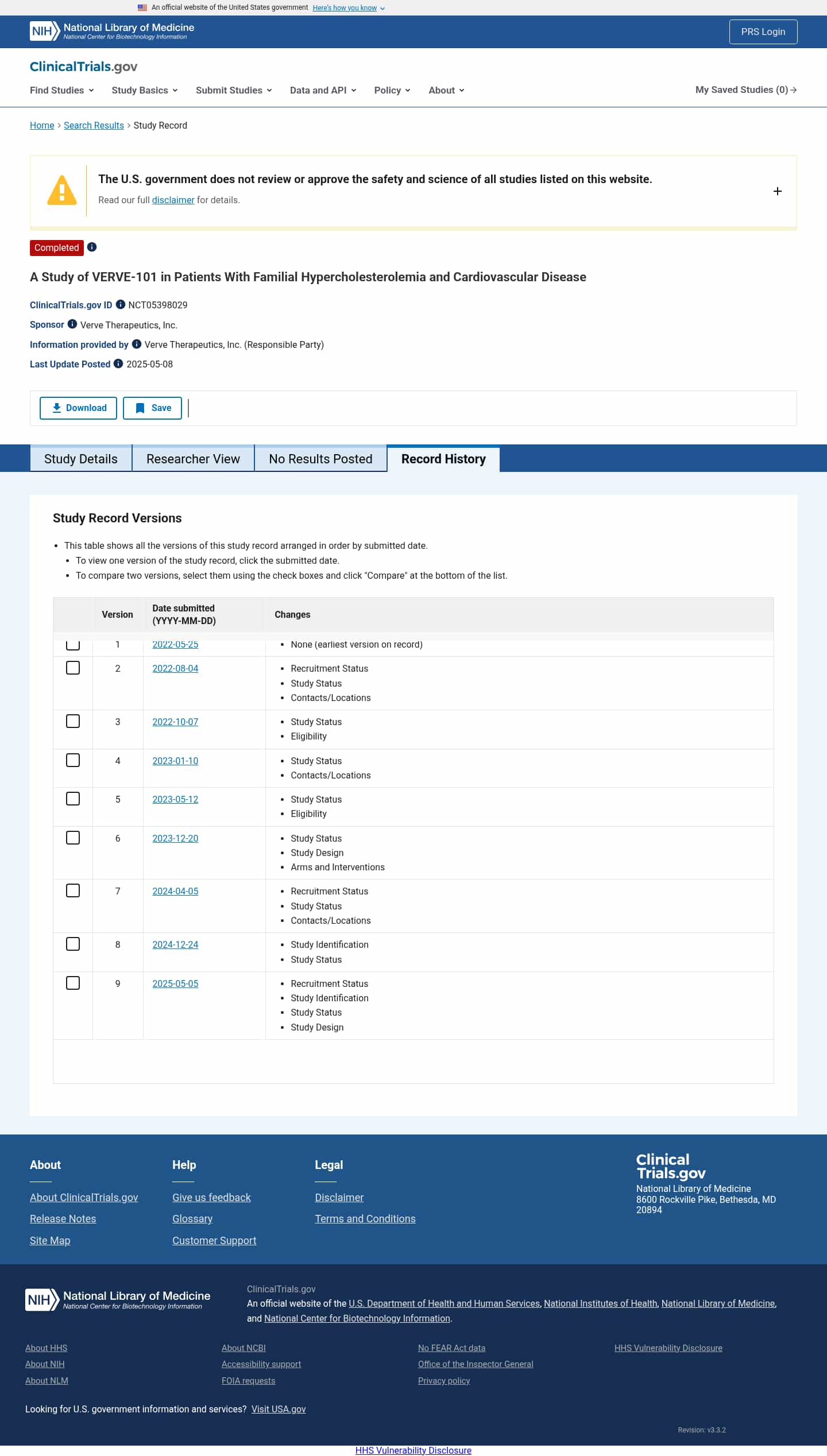Expand 'Here's how you know' banner
Image resolution: width=827 pixels, height=1456 pixels.
[x=348, y=8]
